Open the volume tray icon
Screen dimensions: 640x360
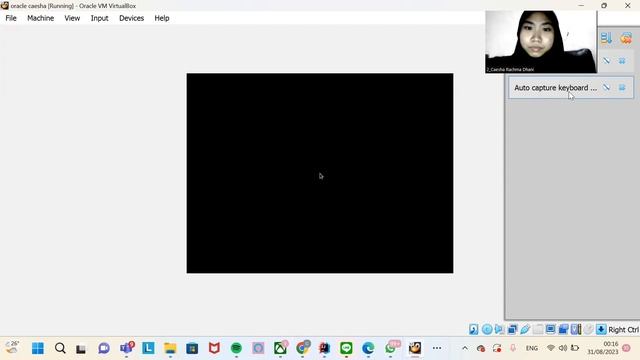(563, 348)
